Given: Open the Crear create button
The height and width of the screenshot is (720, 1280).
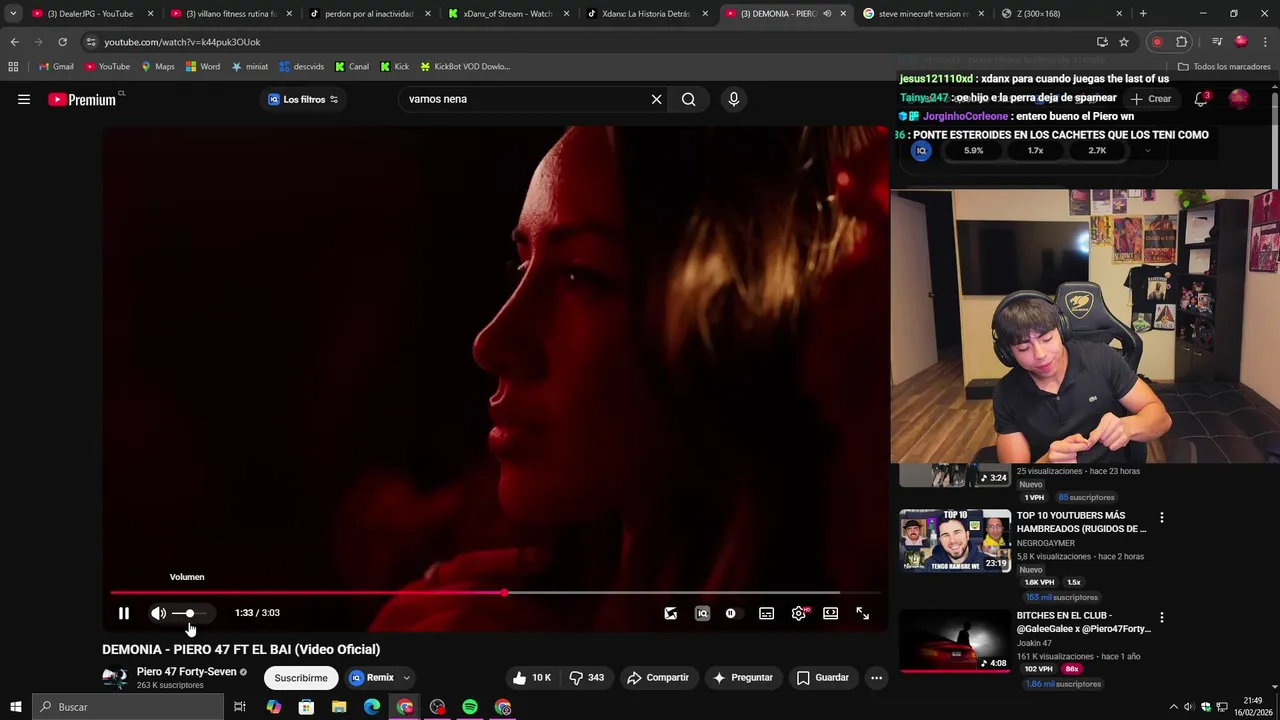Looking at the screenshot, I should pyautogui.click(x=1150, y=99).
